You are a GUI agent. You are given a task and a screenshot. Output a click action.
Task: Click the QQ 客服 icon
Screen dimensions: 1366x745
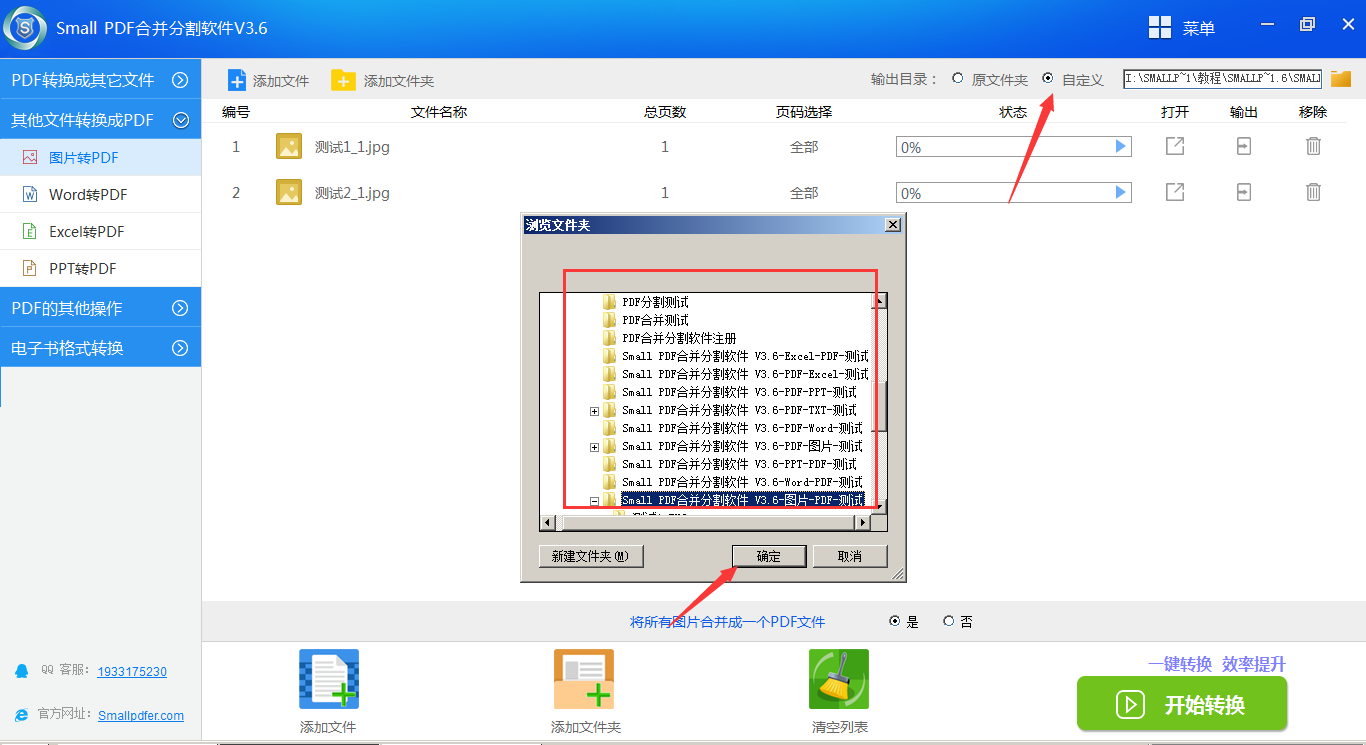[x=22, y=671]
